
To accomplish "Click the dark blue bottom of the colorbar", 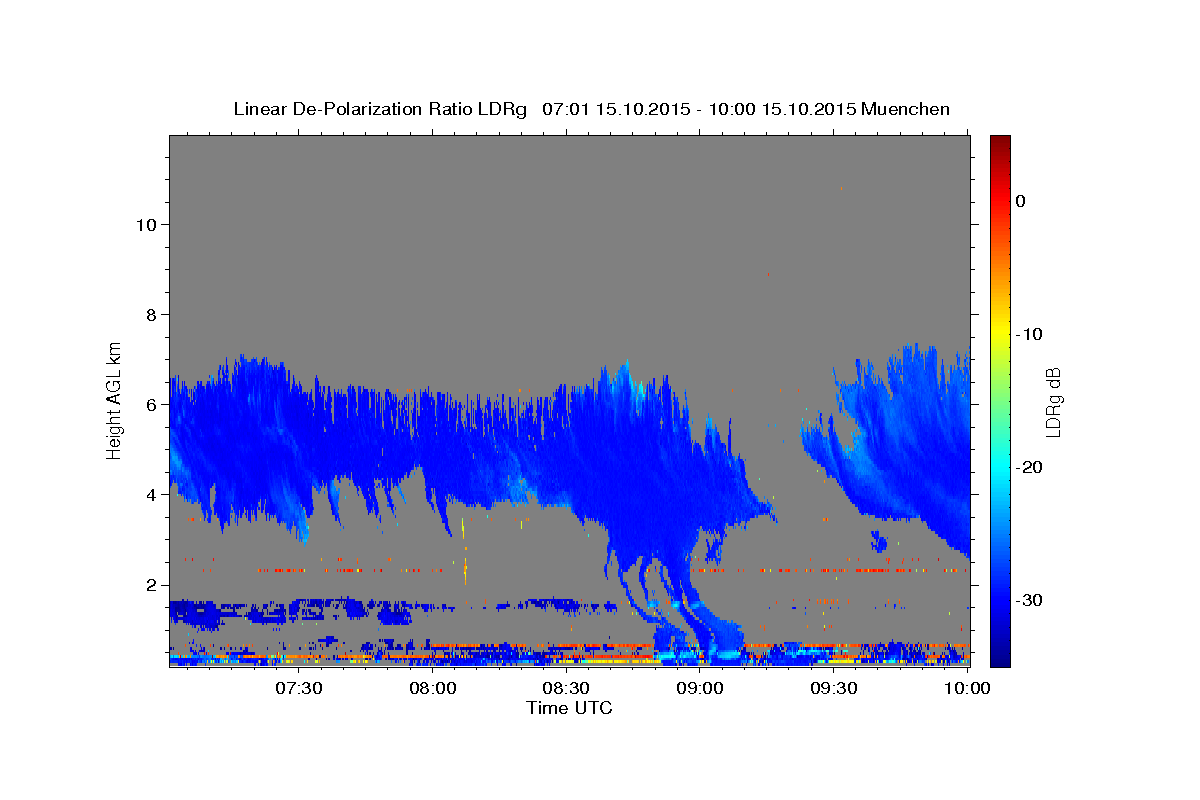I will pos(1000,650).
